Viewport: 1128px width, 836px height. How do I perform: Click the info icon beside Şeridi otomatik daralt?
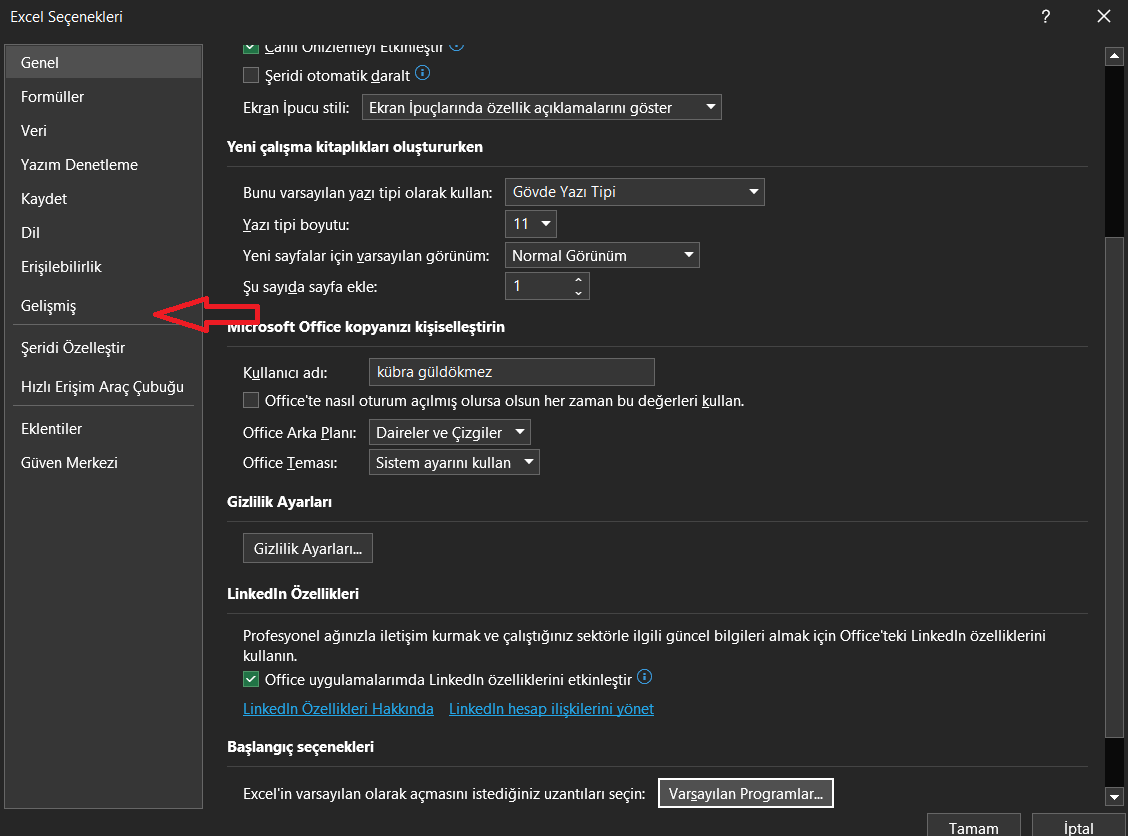tap(421, 73)
